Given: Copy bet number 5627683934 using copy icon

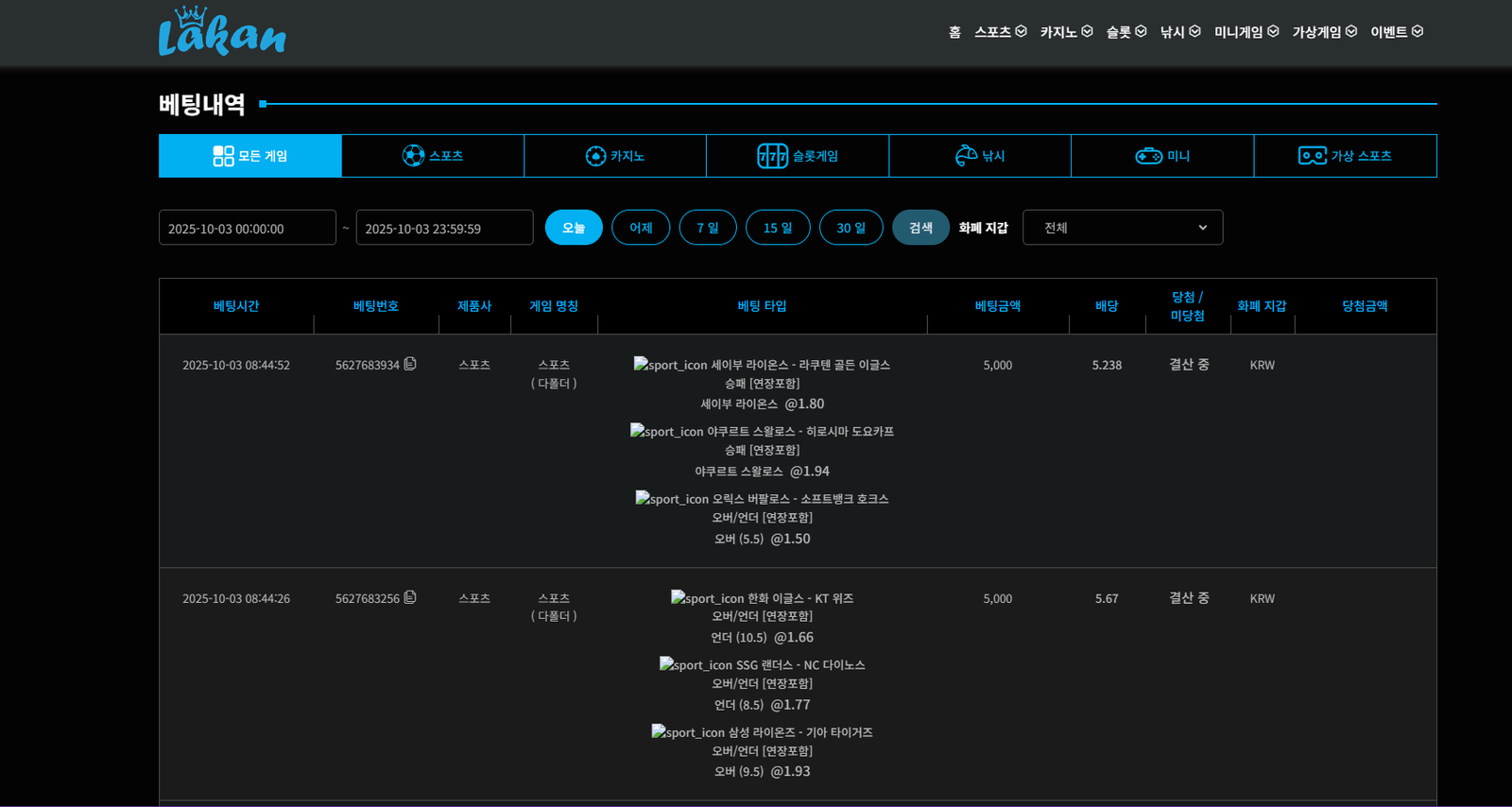Looking at the screenshot, I should (x=410, y=364).
